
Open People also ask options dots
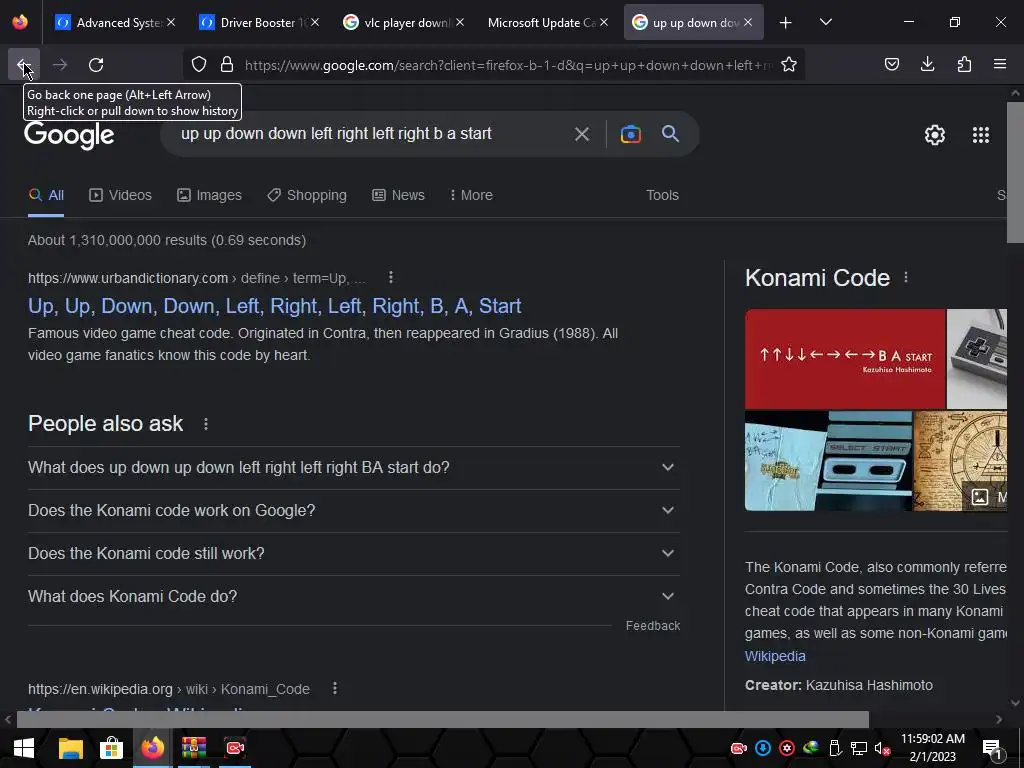[206, 424]
